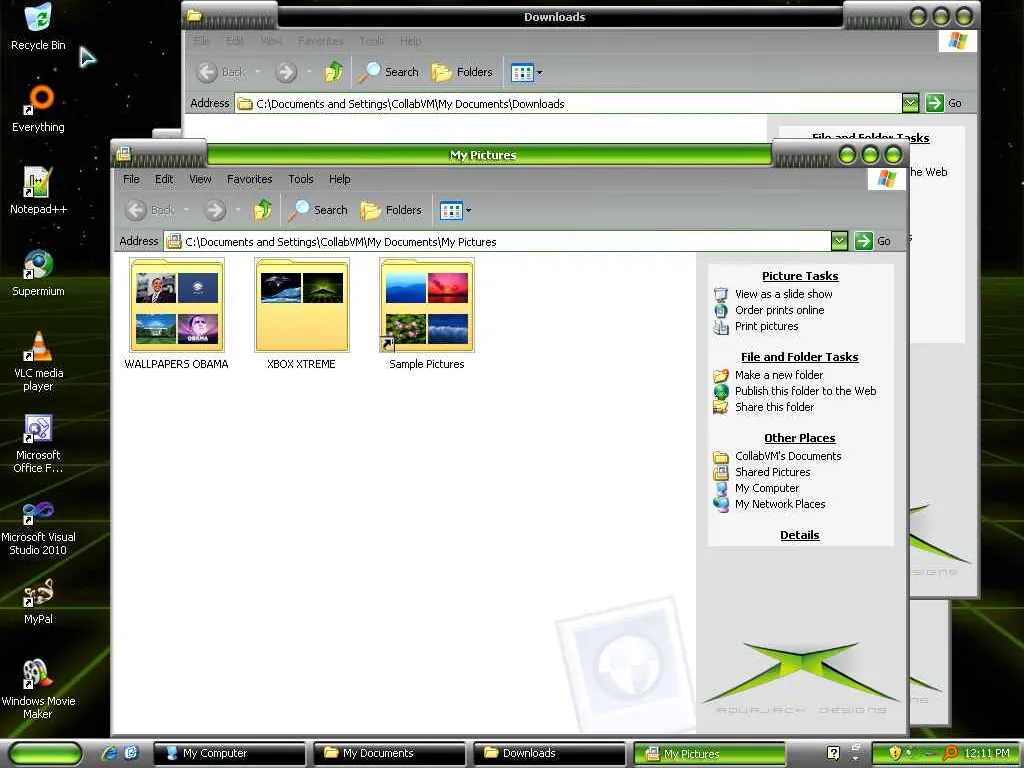The image size is (1024, 768).
Task: Go to My Network Places link
Action: point(780,504)
